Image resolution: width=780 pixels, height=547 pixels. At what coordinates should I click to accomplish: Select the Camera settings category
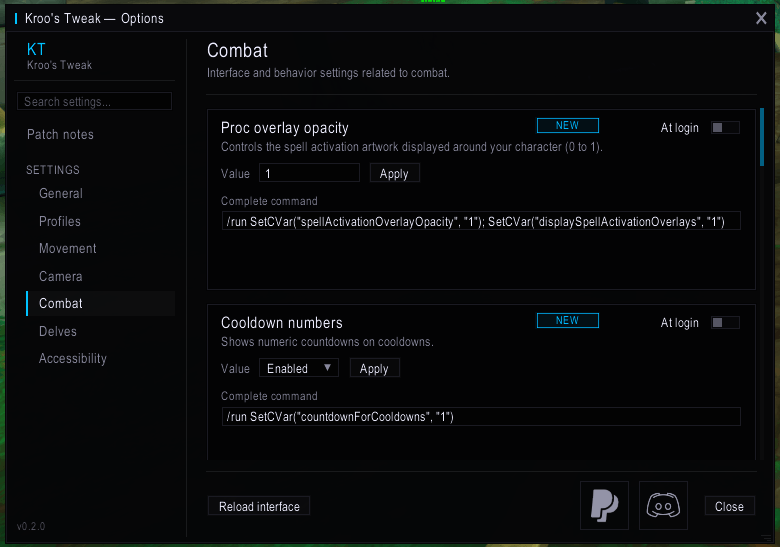click(61, 276)
